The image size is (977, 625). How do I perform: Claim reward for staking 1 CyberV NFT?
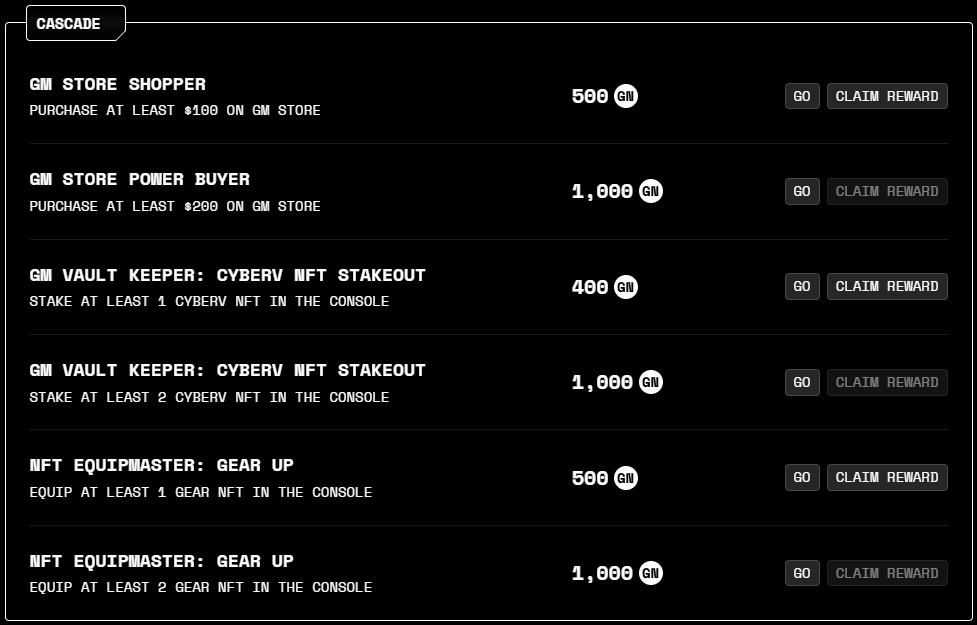[x=886, y=287]
